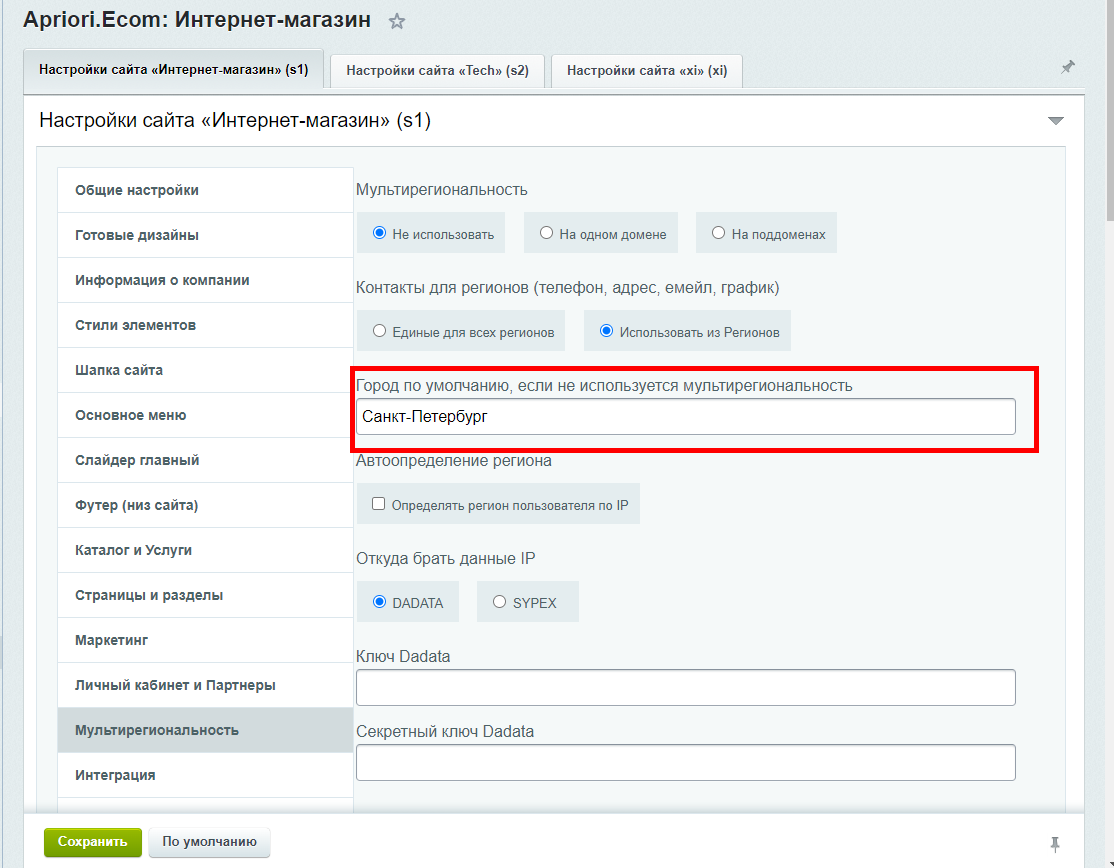Viewport: 1114px width, 868px height.
Task: Select the Не использовать radio option
Action: 379,233
